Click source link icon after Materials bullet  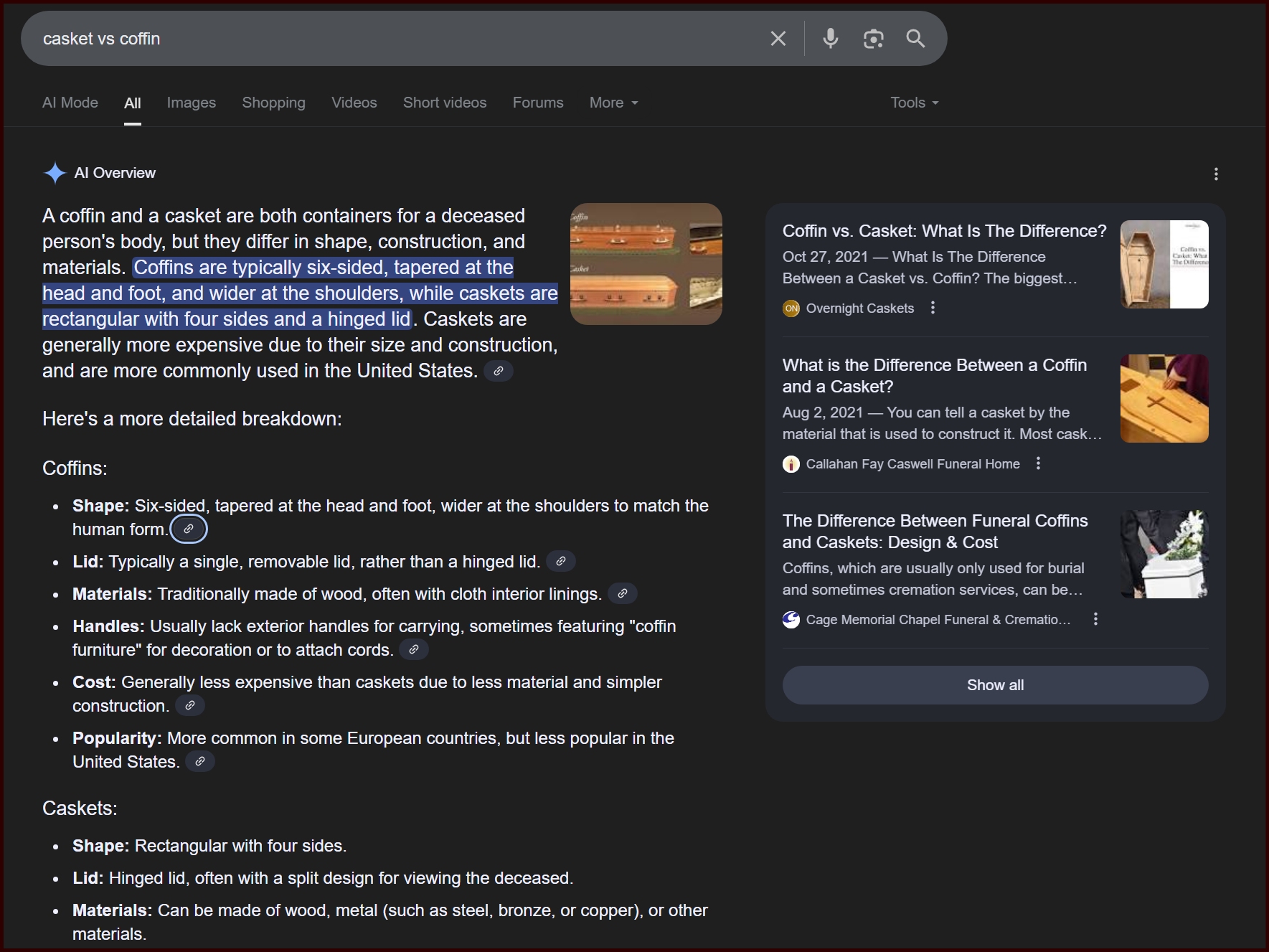622,593
